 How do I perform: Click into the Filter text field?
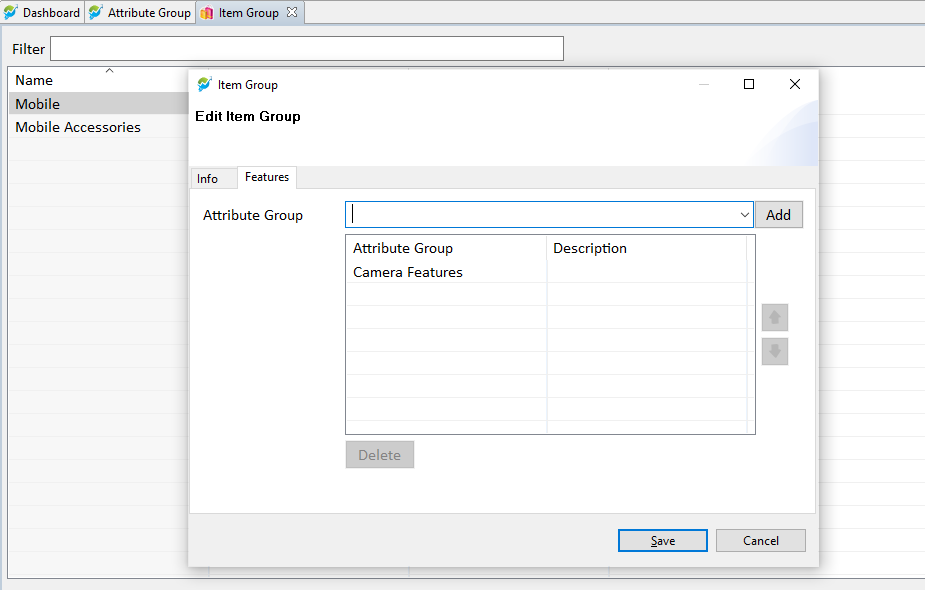(307, 48)
